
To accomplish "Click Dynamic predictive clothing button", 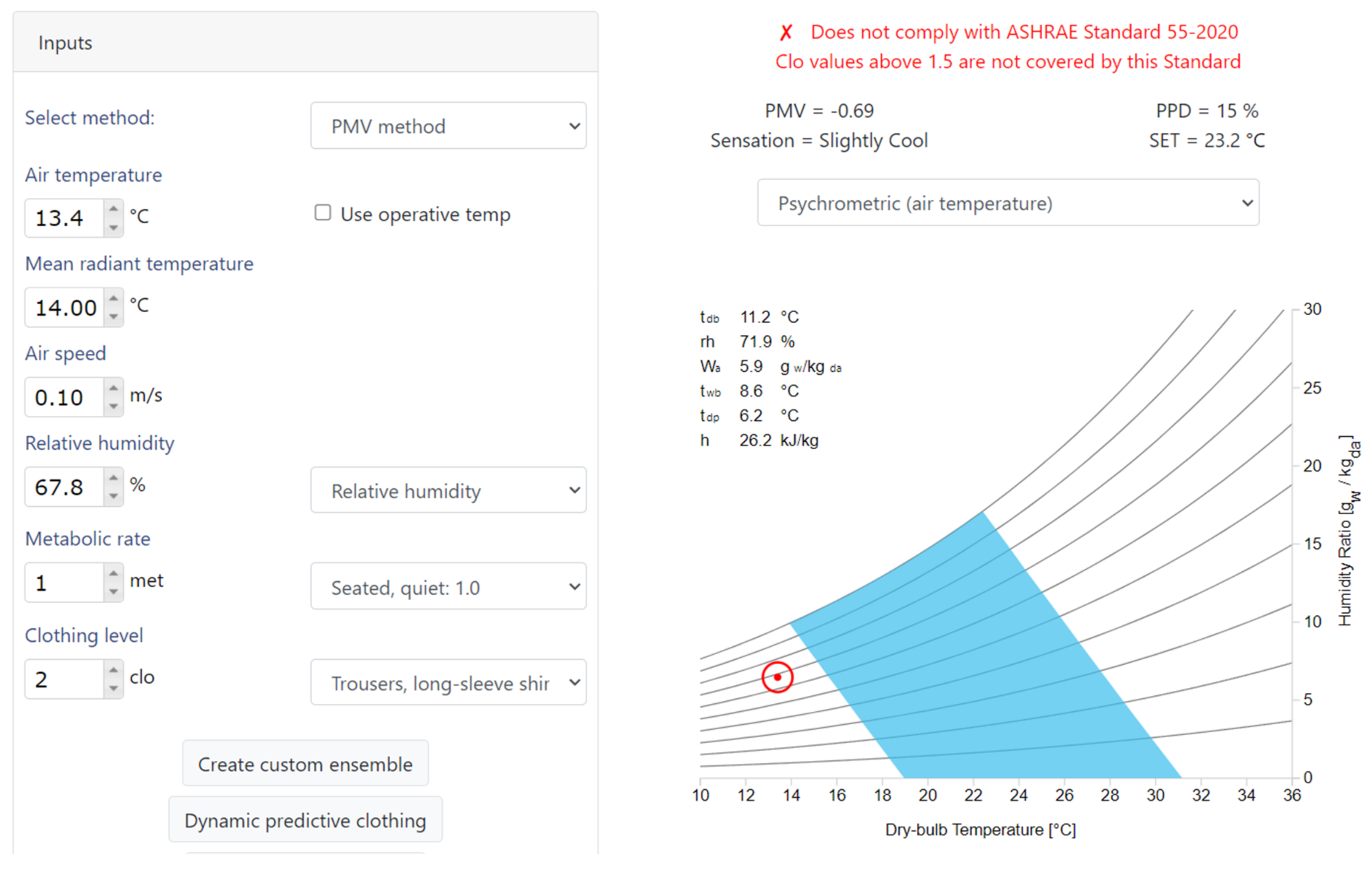I will click(305, 820).
